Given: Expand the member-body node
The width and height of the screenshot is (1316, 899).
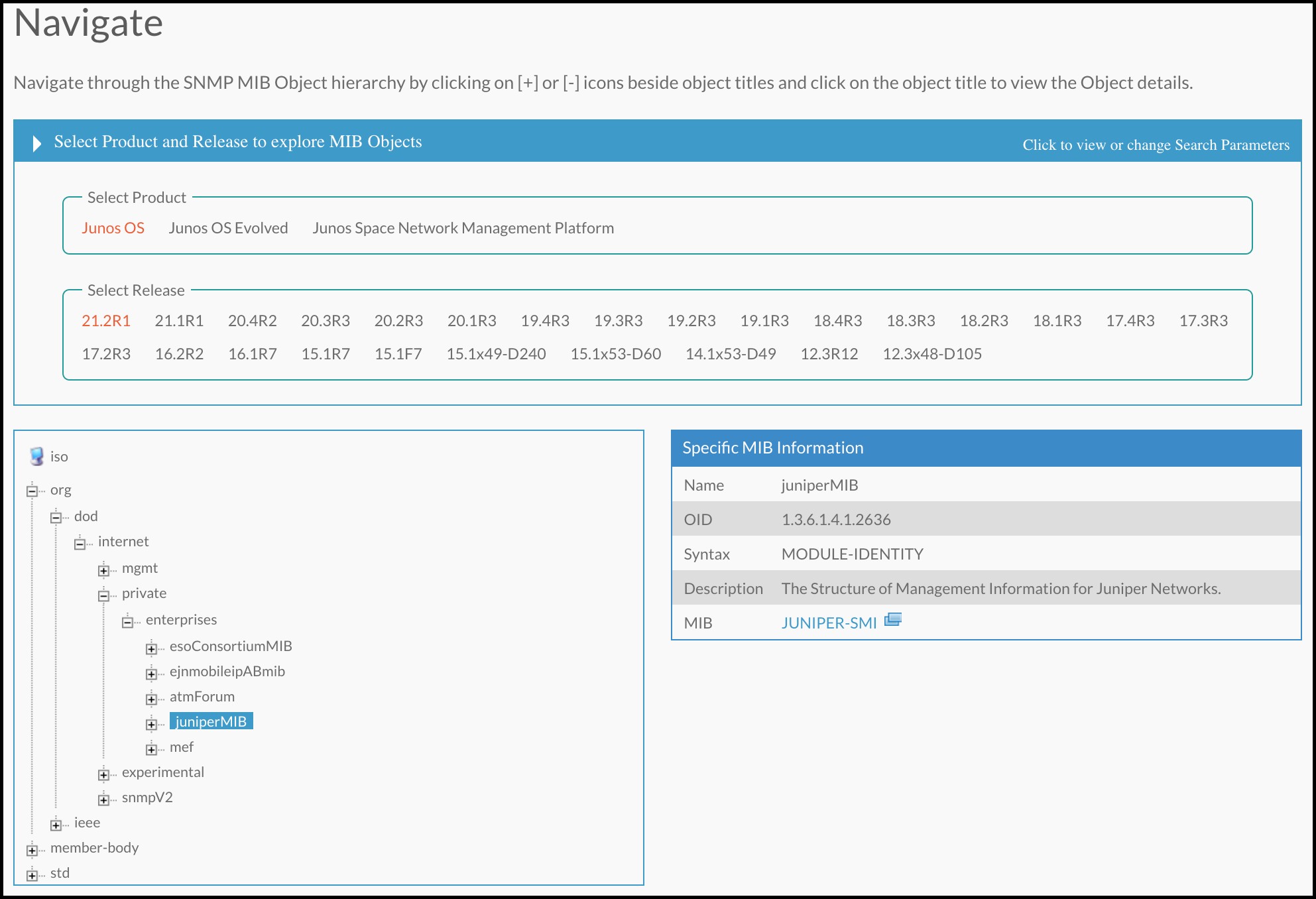Looking at the screenshot, I should [32, 850].
